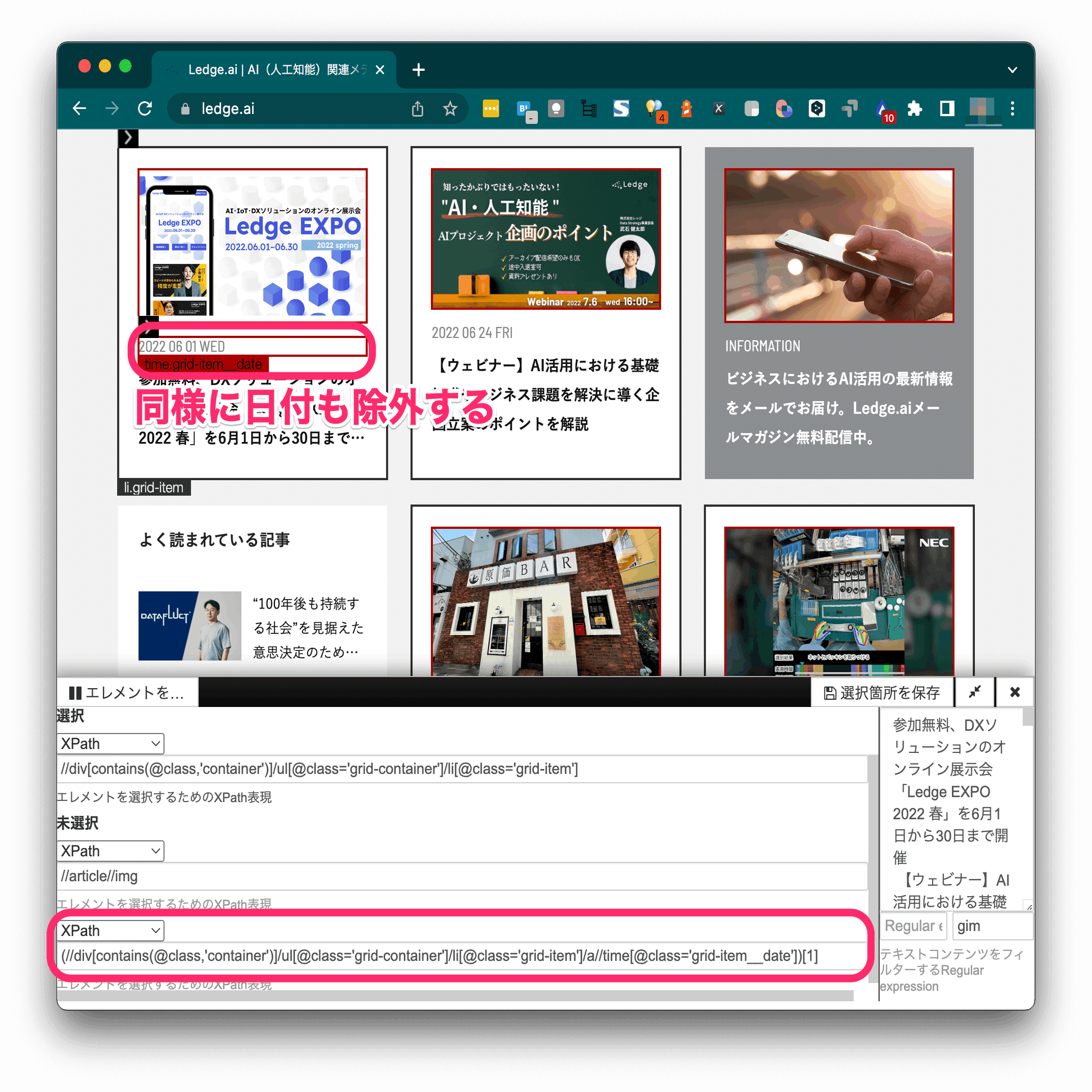This screenshot has width=1092, height=1092.
Task: Click the colorful circular extension icon
Action: (784, 108)
